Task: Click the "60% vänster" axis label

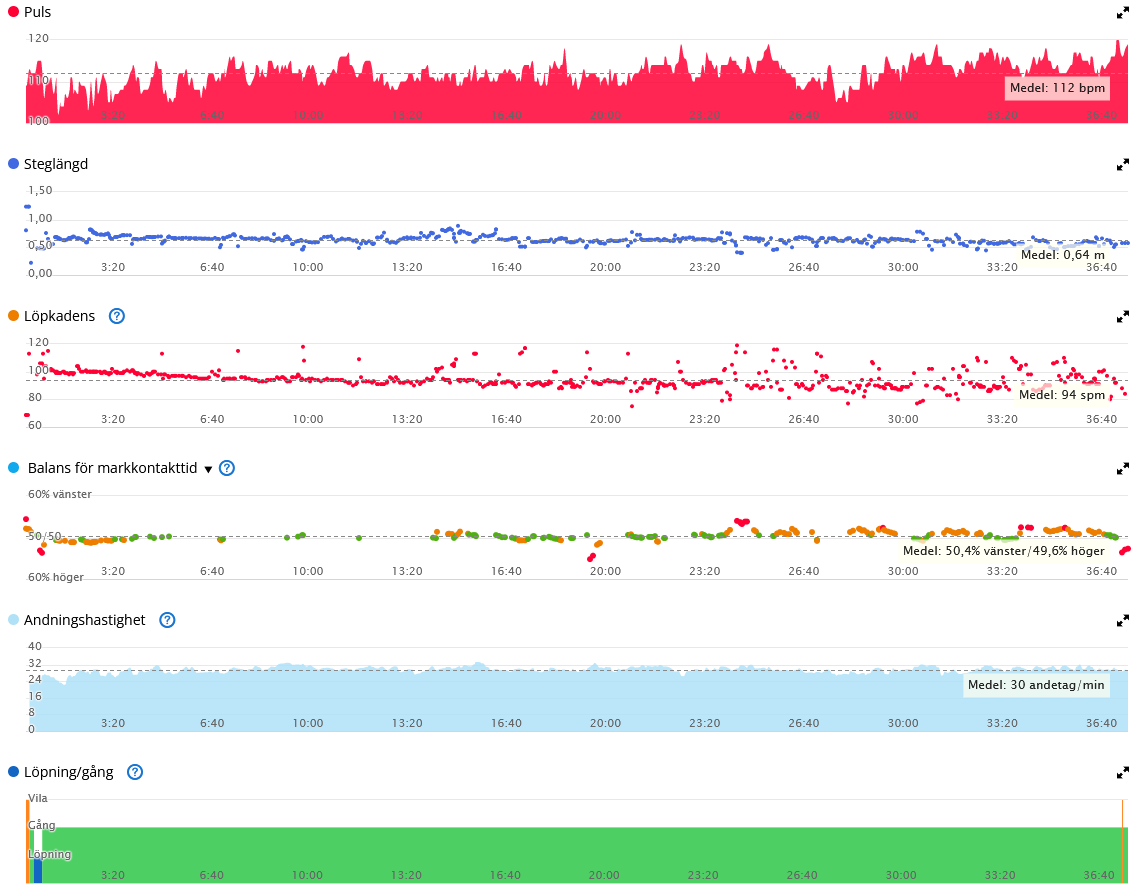Action: (x=60, y=495)
